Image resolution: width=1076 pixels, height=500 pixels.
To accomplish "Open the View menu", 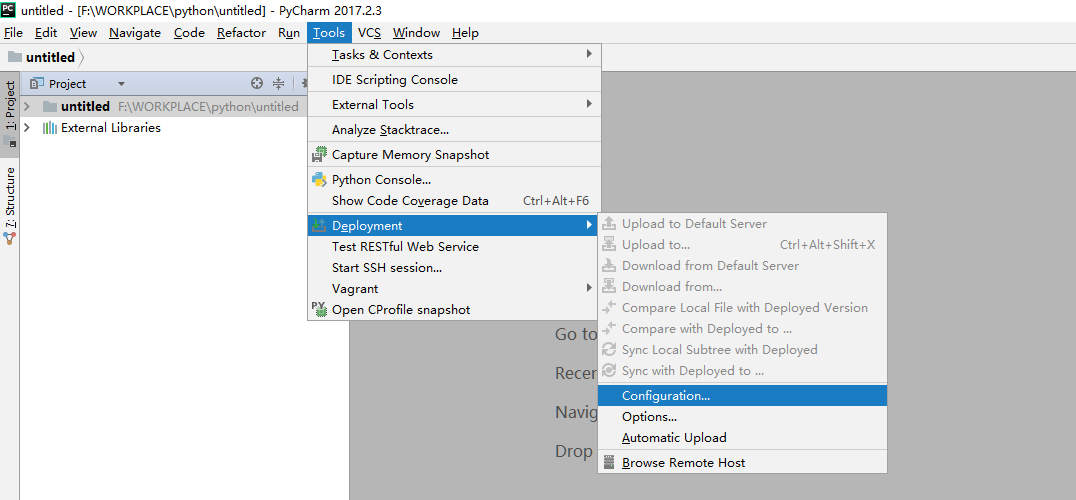I will tap(84, 33).
